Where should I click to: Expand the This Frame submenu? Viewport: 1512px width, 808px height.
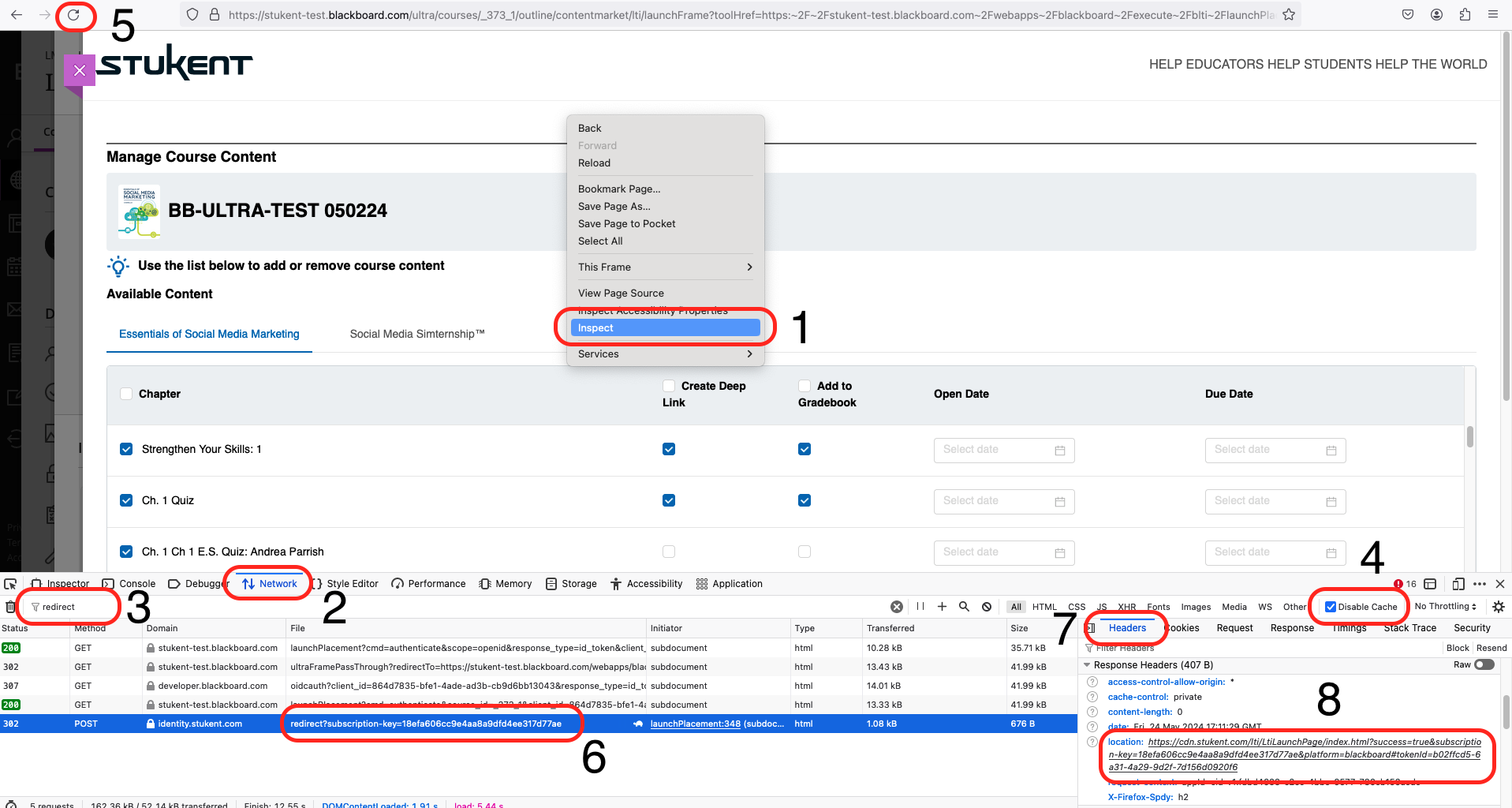[x=665, y=267]
